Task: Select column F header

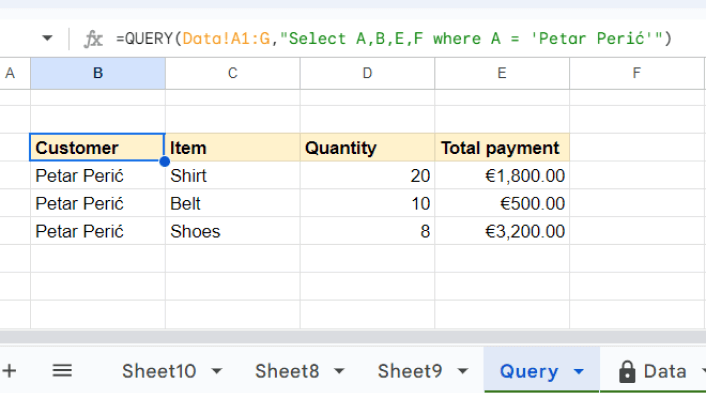Action: (x=636, y=73)
